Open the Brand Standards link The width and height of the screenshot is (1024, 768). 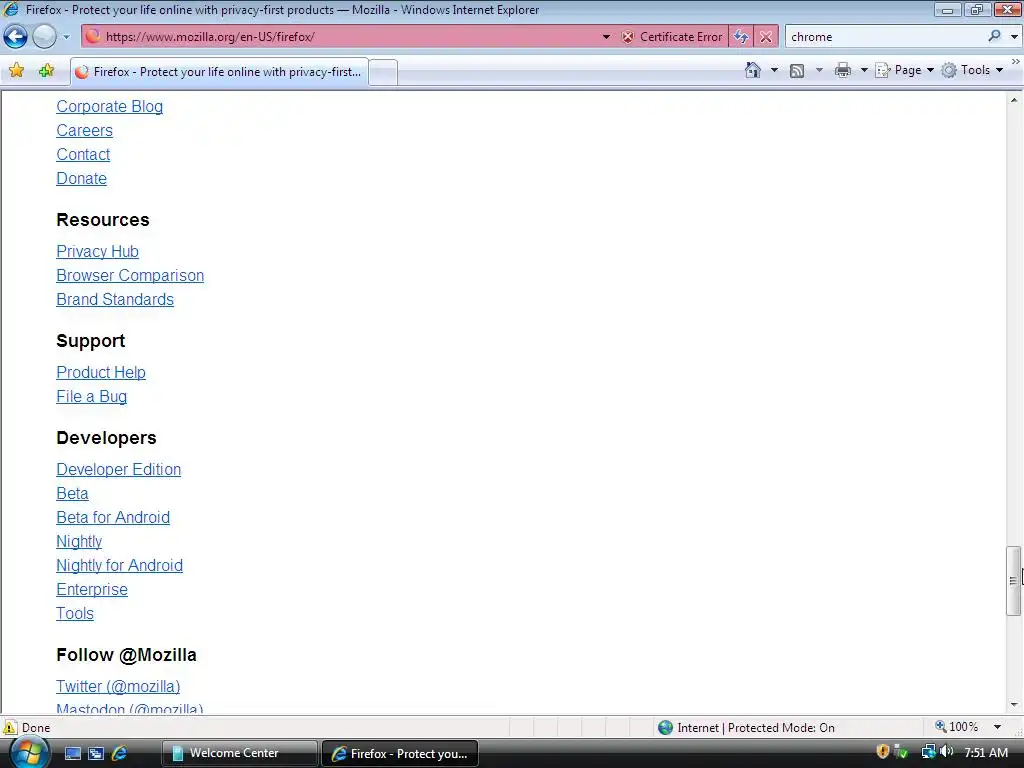click(115, 300)
